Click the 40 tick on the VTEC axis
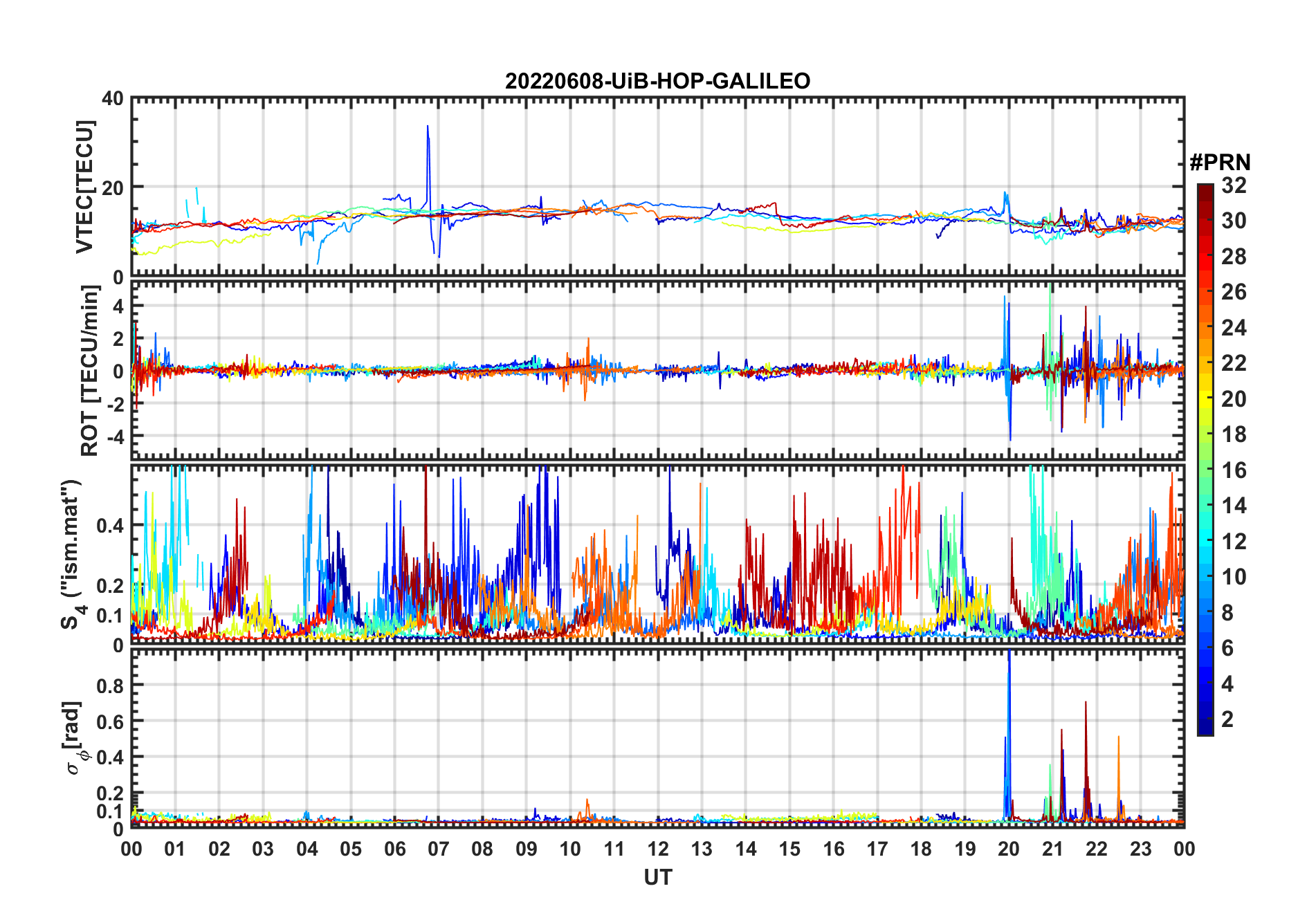The height and width of the screenshot is (920, 1316). (x=113, y=99)
